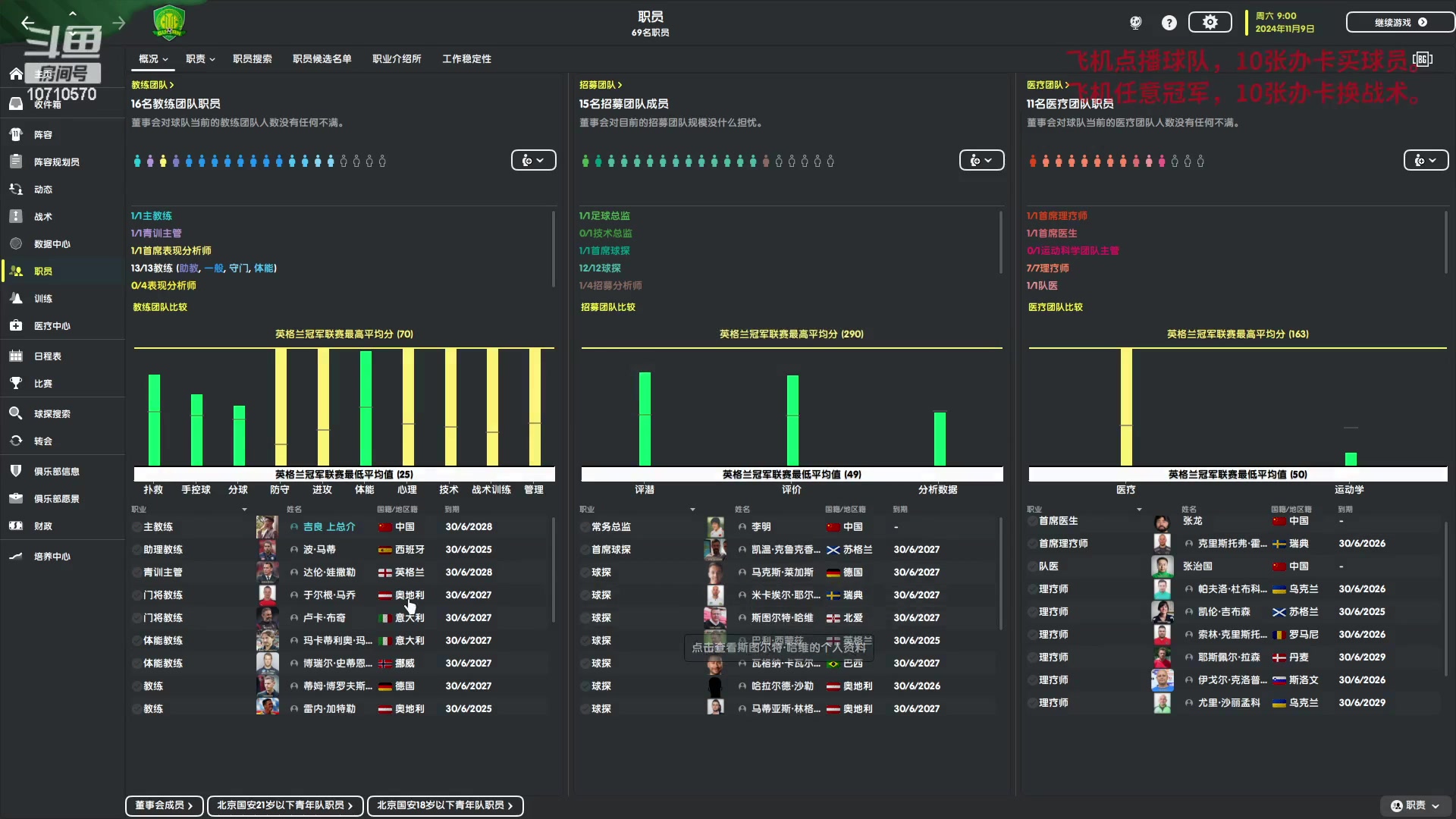Select the 队医 row radio button
Screen dimensions: 1456x819
pyautogui.click(x=1032, y=566)
